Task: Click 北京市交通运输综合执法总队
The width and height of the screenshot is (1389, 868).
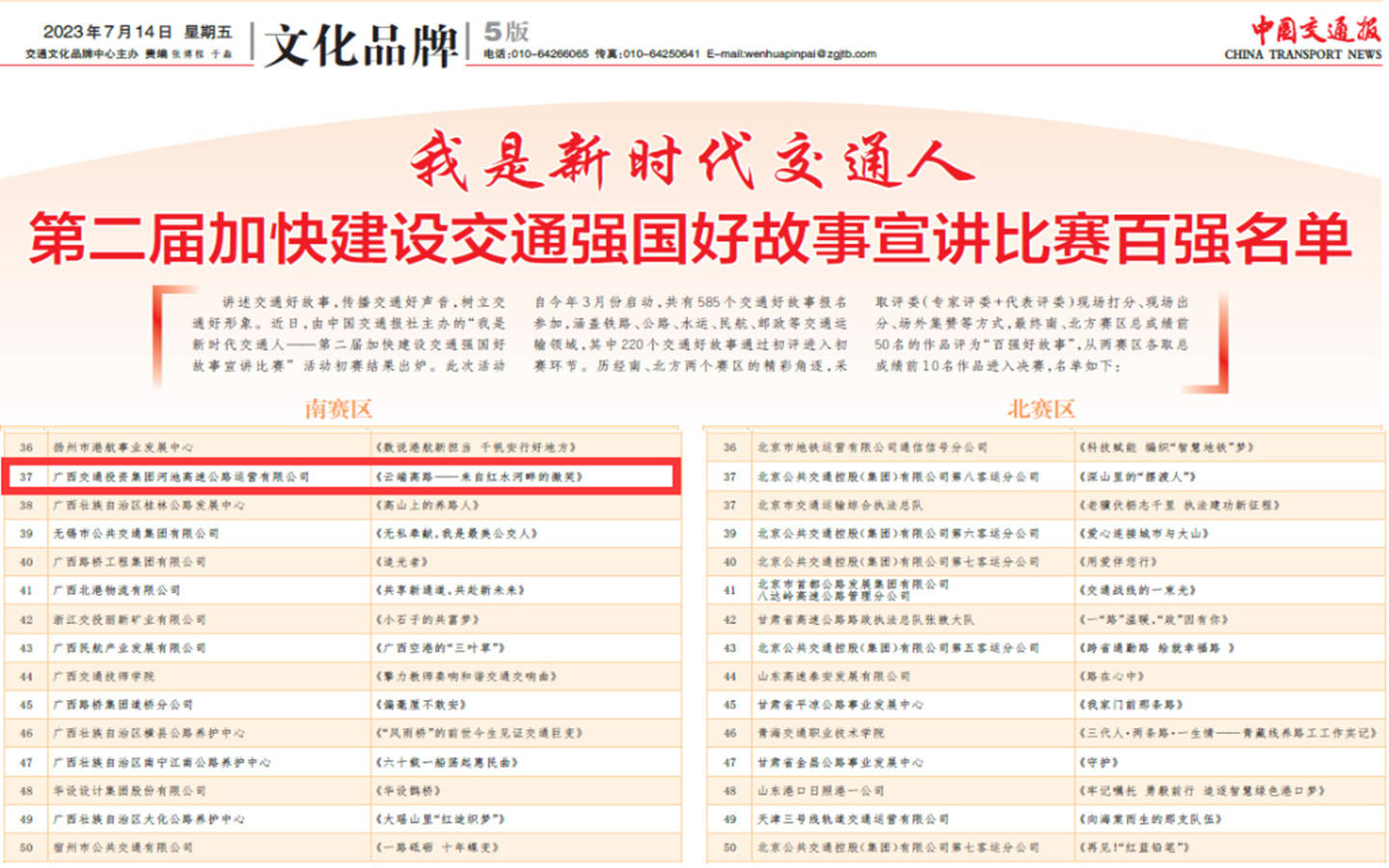Action: (840, 505)
